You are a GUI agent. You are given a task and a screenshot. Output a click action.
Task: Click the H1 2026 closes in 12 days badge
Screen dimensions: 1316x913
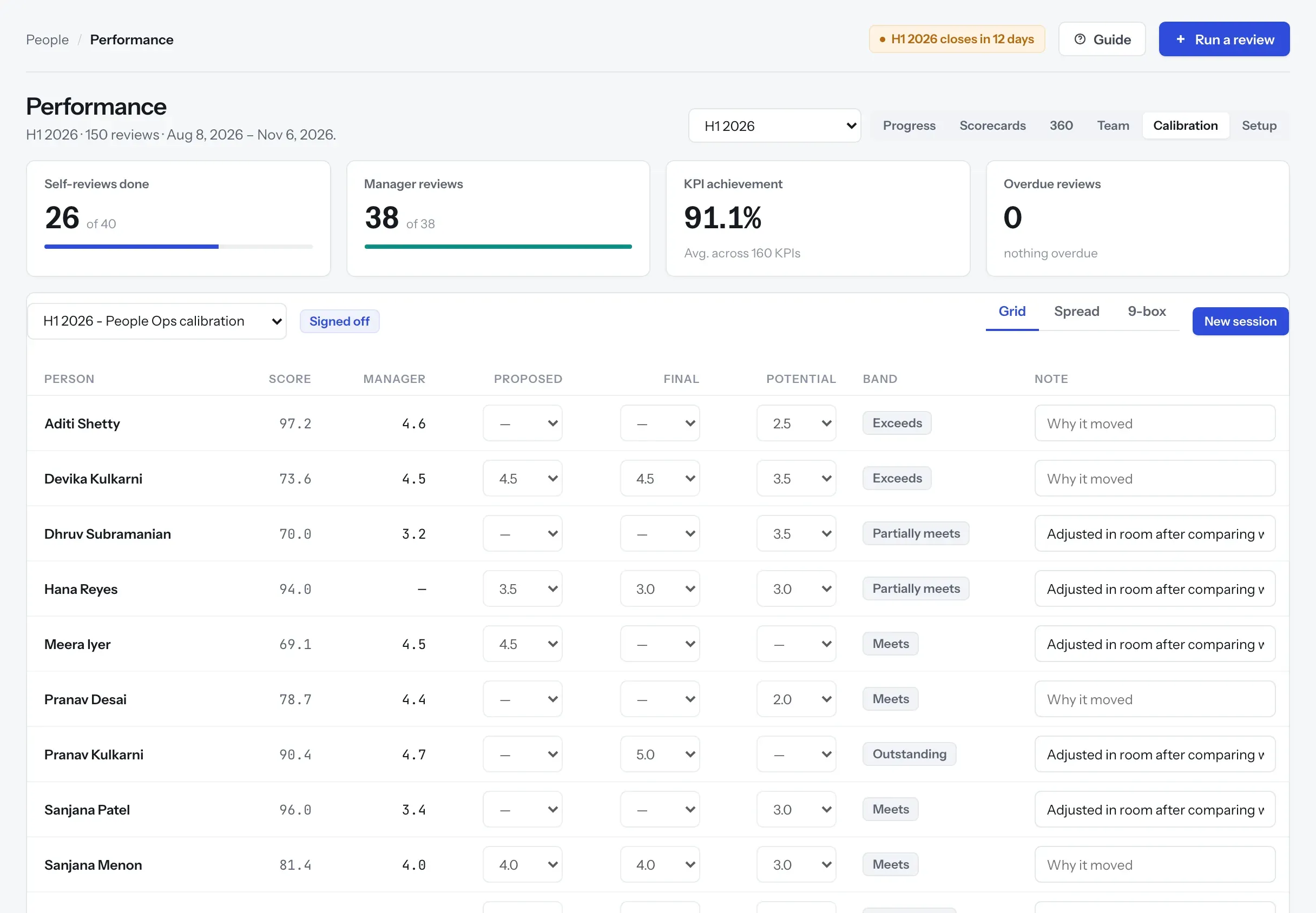click(x=957, y=39)
